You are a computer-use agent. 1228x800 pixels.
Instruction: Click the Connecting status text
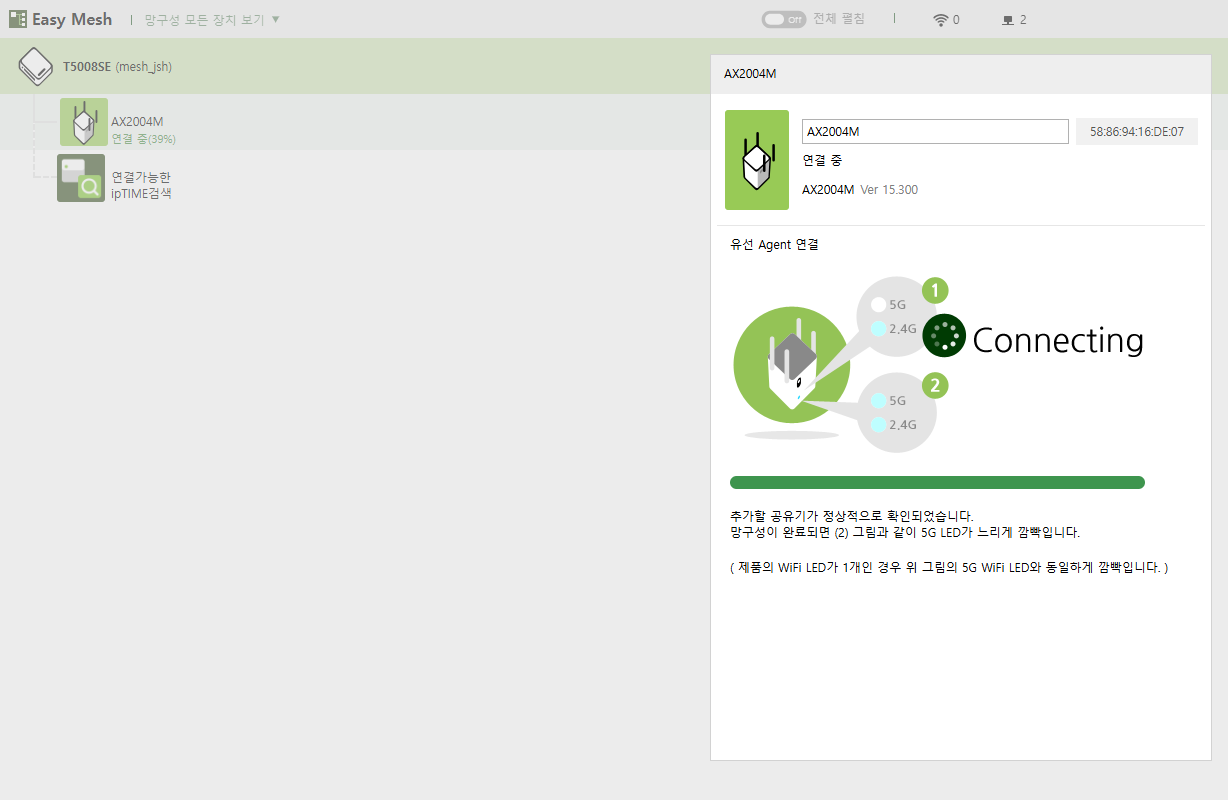(x=1058, y=340)
